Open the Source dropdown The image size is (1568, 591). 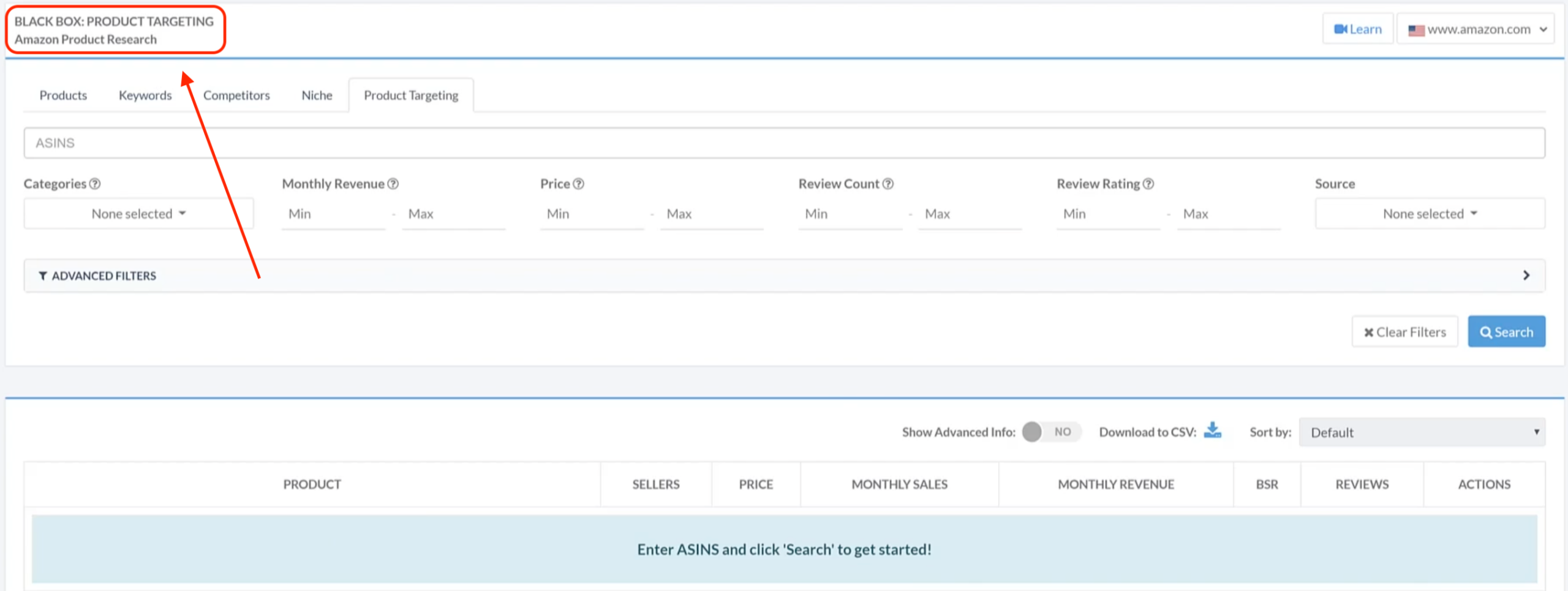[1430, 214]
